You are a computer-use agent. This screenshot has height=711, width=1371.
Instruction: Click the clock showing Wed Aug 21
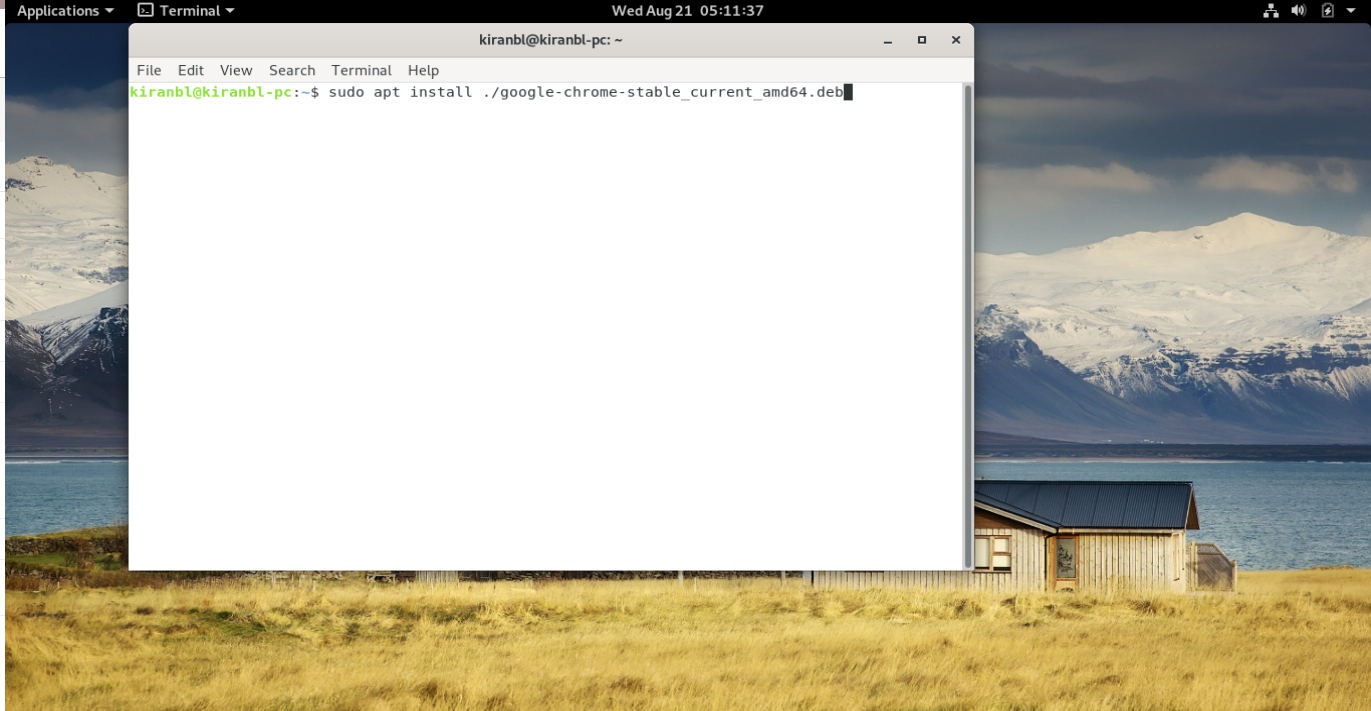(686, 11)
